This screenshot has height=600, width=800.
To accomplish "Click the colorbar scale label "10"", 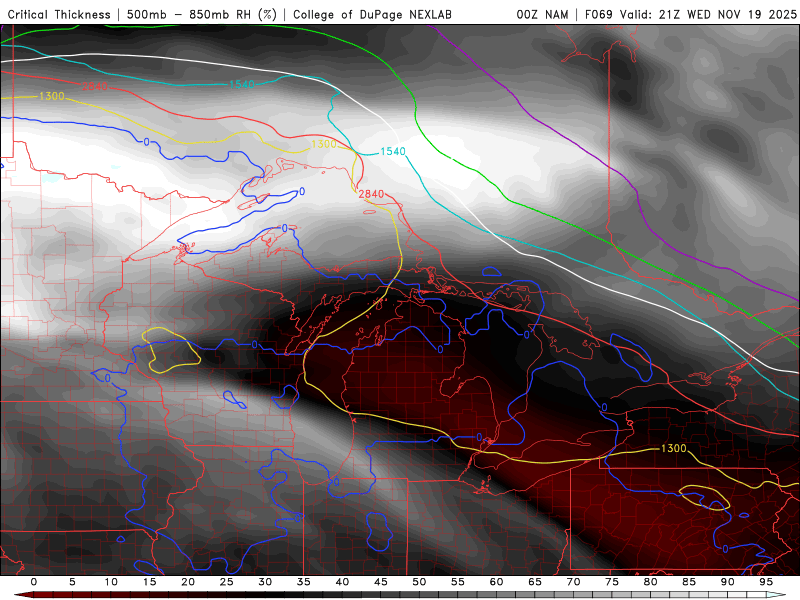I will (x=111, y=582).
